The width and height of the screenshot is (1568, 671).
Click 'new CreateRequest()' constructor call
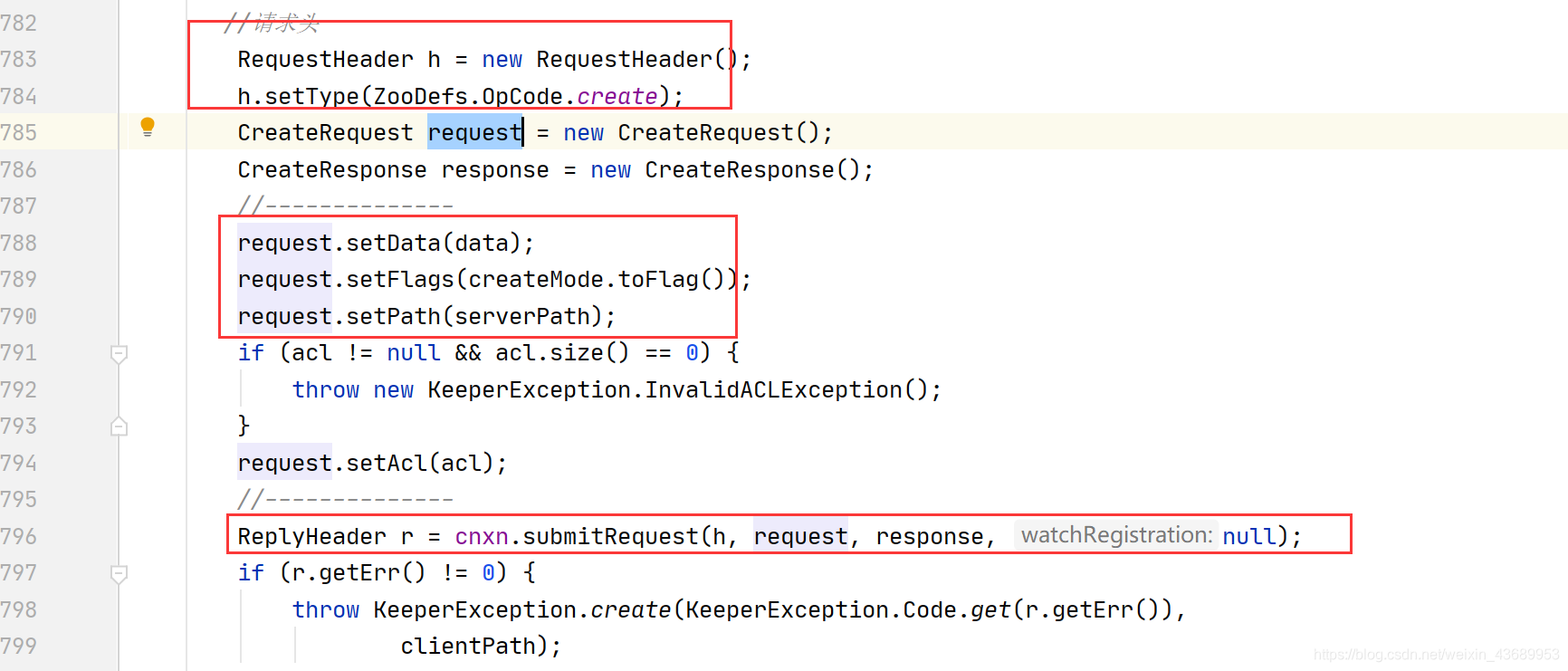[x=692, y=132]
